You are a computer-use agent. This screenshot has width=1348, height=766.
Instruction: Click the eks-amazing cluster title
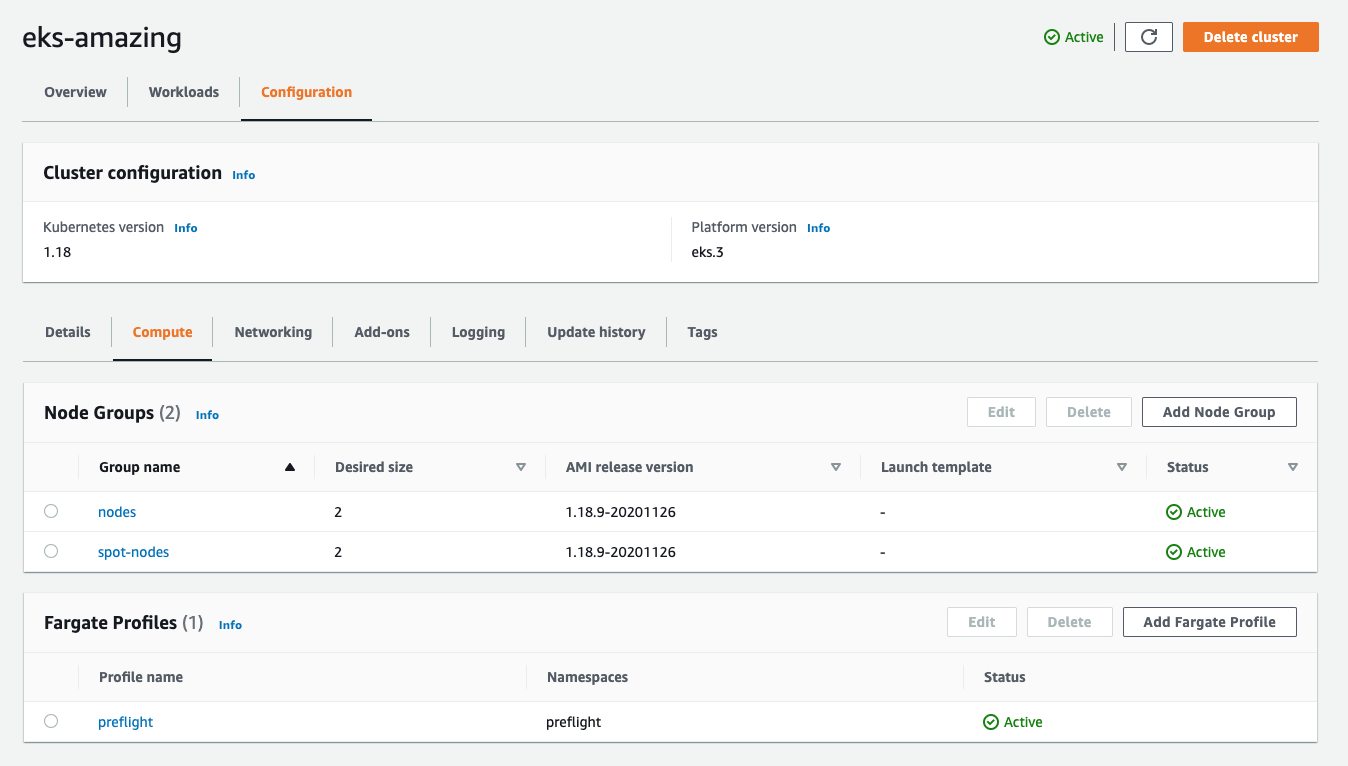click(x=102, y=38)
